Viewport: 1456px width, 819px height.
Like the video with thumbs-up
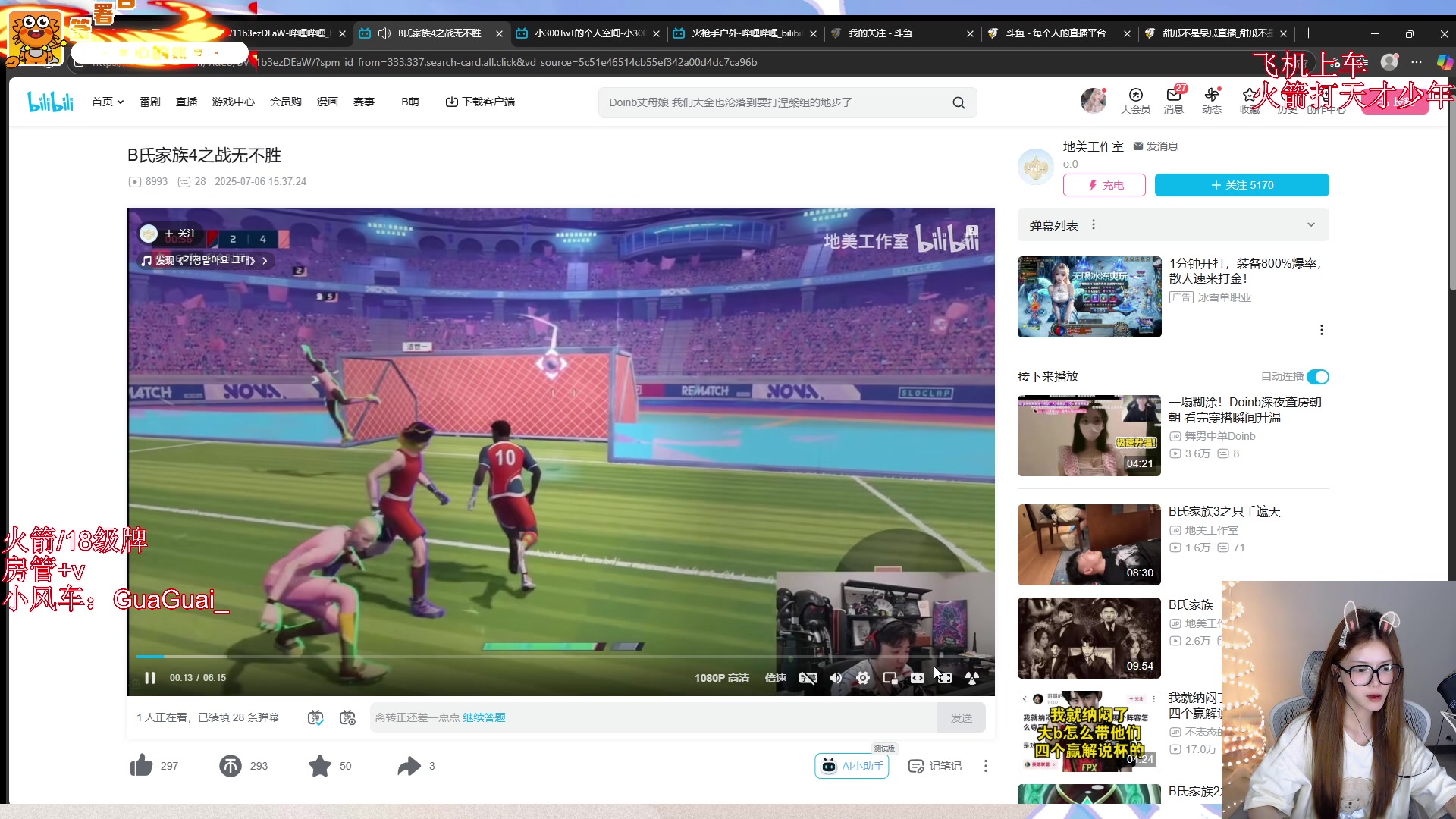click(141, 766)
